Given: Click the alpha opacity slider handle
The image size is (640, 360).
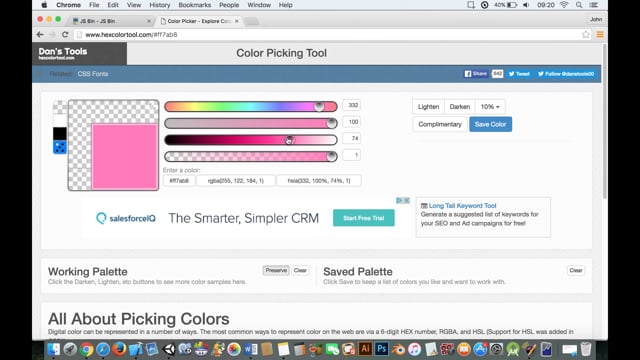Looking at the screenshot, I should pyautogui.click(x=332, y=156).
